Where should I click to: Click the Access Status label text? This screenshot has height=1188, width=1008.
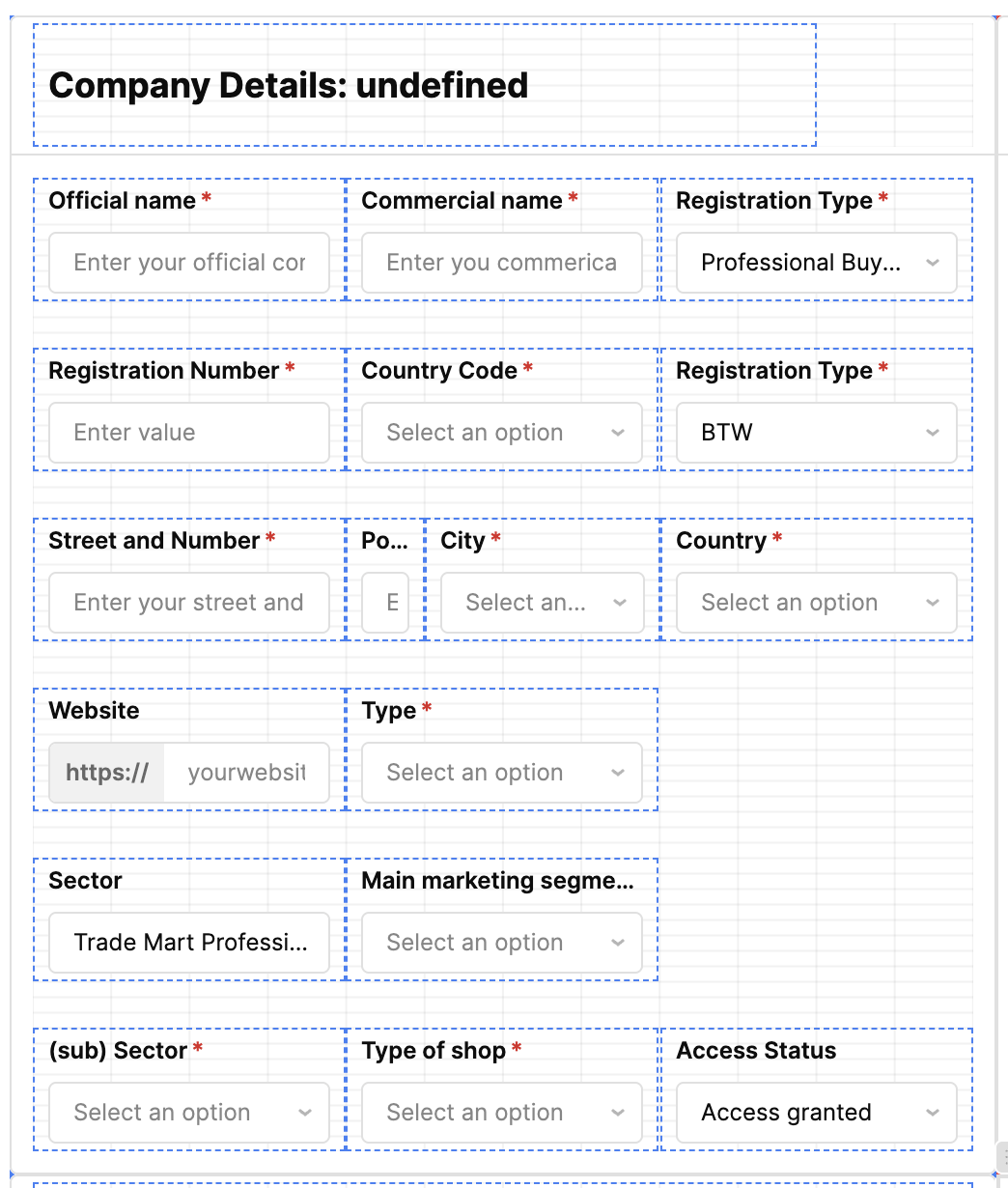[x=756, y=1051]
